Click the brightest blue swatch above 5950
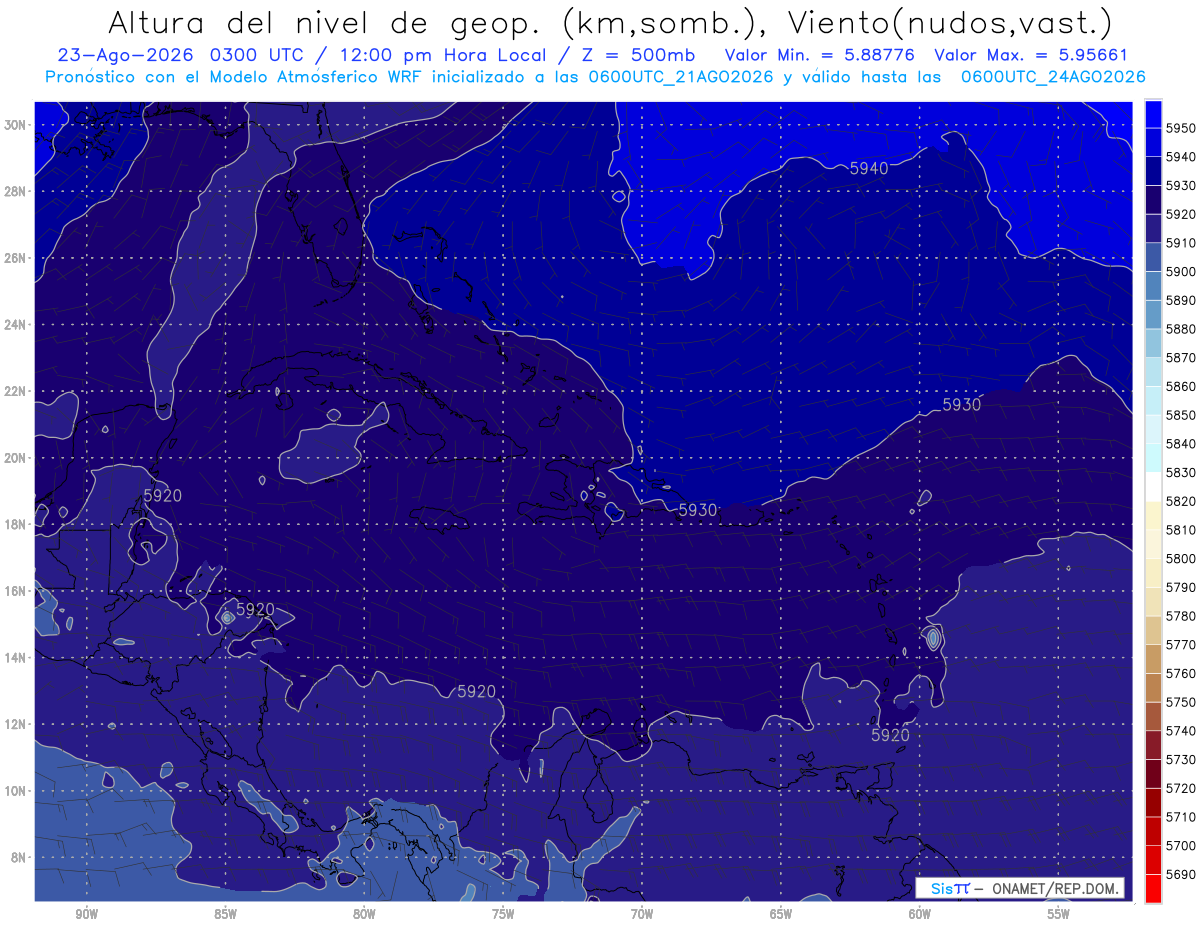Viewport: 1200px width, 927px height. tap(1153, 113)
